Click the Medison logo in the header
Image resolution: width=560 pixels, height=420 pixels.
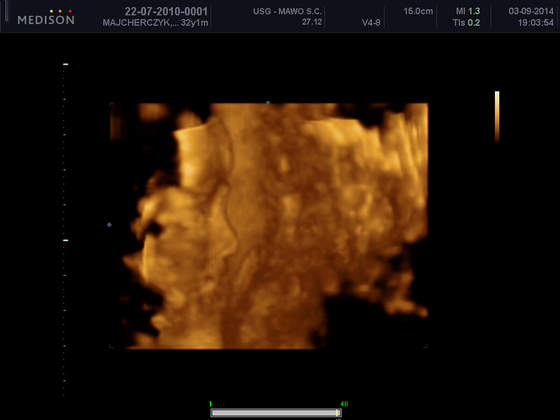pyautogui.click(x=46, y=18)
